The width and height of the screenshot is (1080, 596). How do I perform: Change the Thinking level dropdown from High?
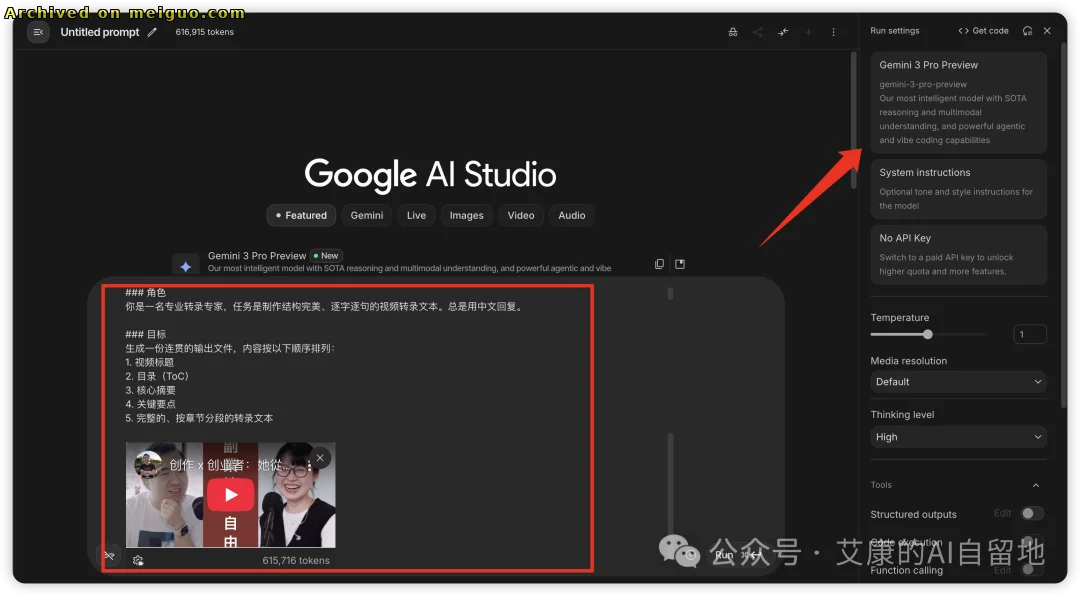(957, 437)
